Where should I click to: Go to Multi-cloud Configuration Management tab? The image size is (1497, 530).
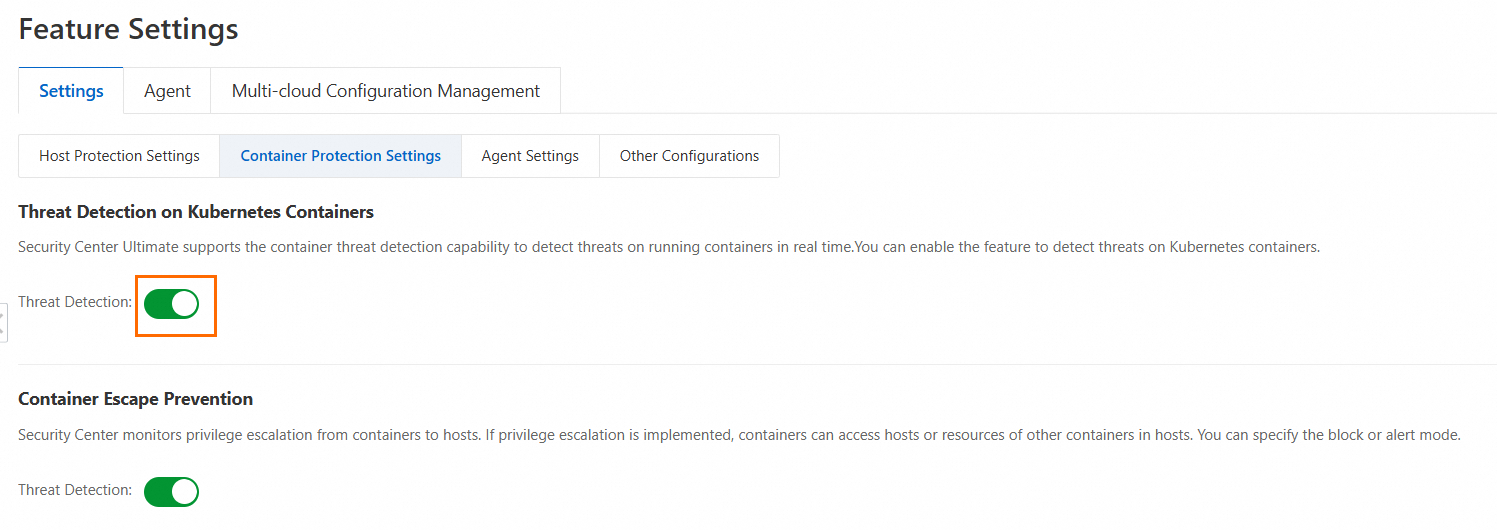[385, 91]
